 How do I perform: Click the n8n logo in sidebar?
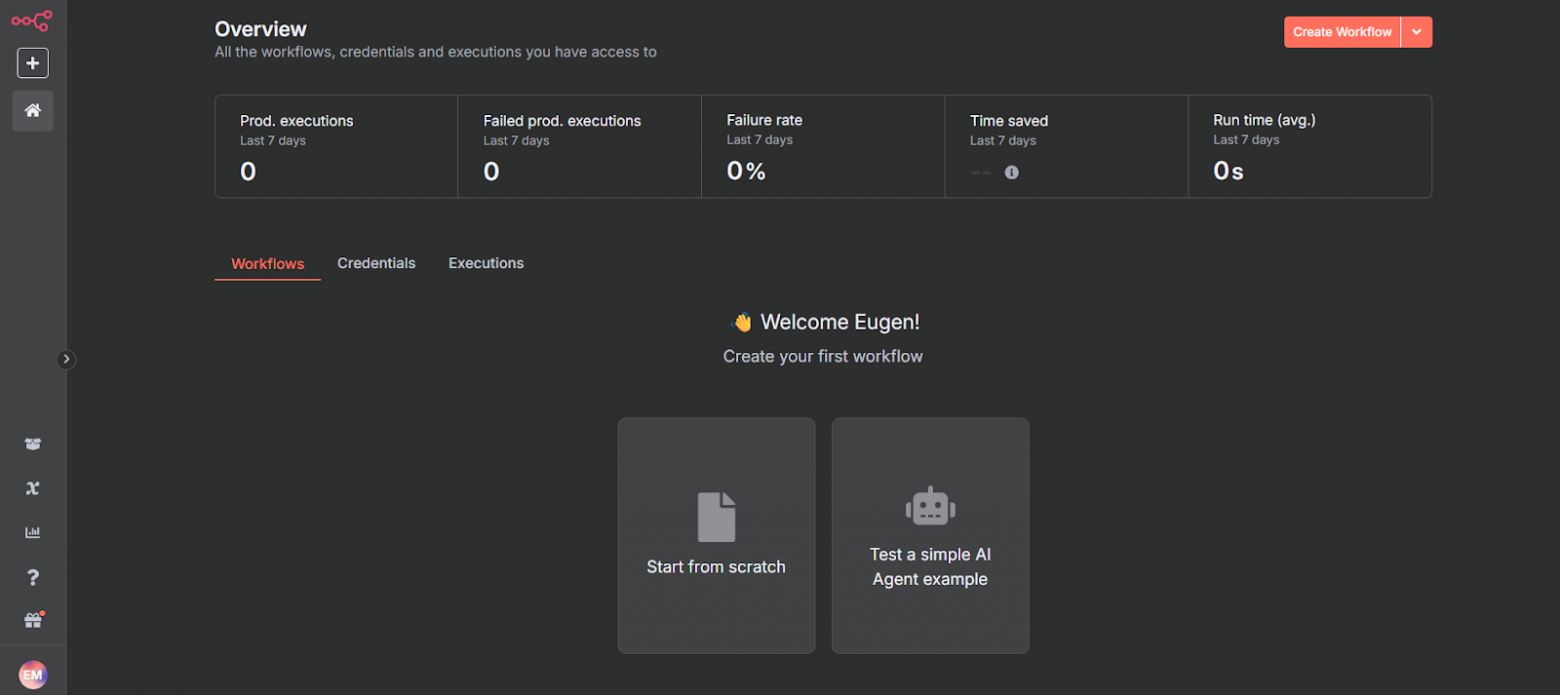pos(32,20)
